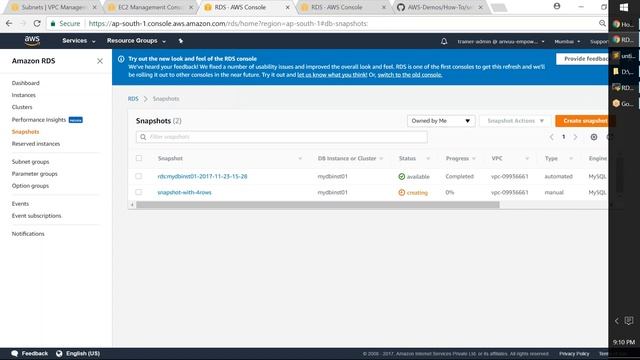Switch to AWS-Demos How-To tab
The image size is (640, 360).
(440, 7)
